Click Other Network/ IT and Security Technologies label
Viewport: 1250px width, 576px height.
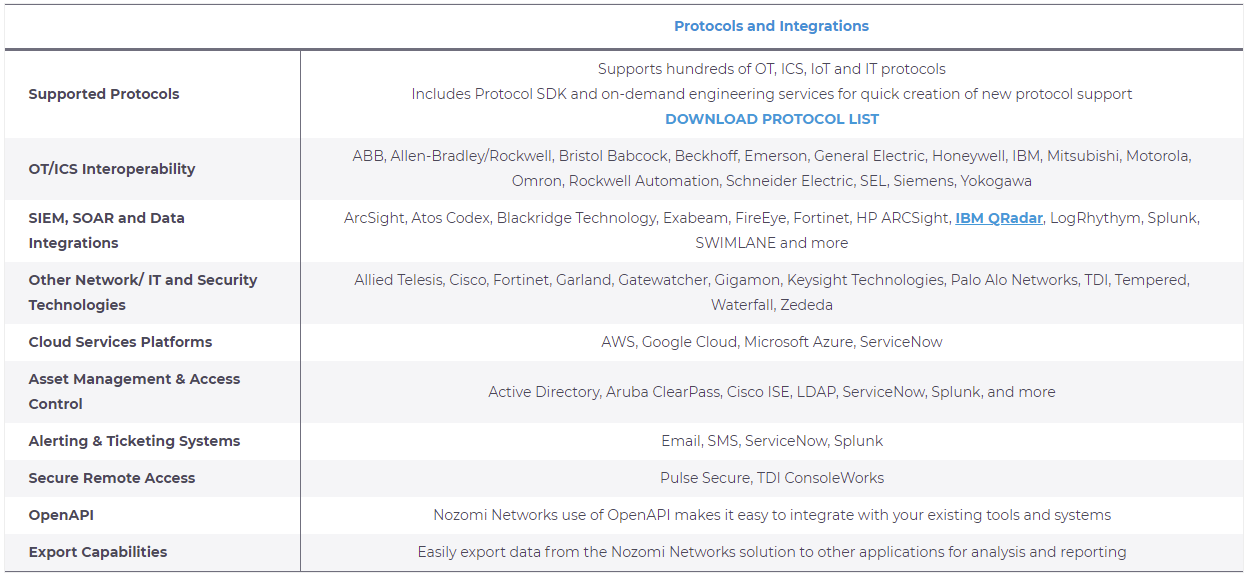click(x=142, y=292)
